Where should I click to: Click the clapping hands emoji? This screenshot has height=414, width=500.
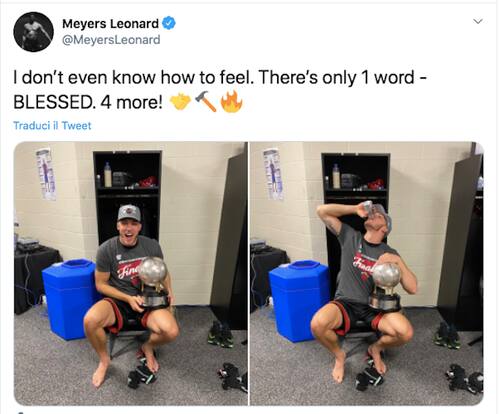(180, 102)
